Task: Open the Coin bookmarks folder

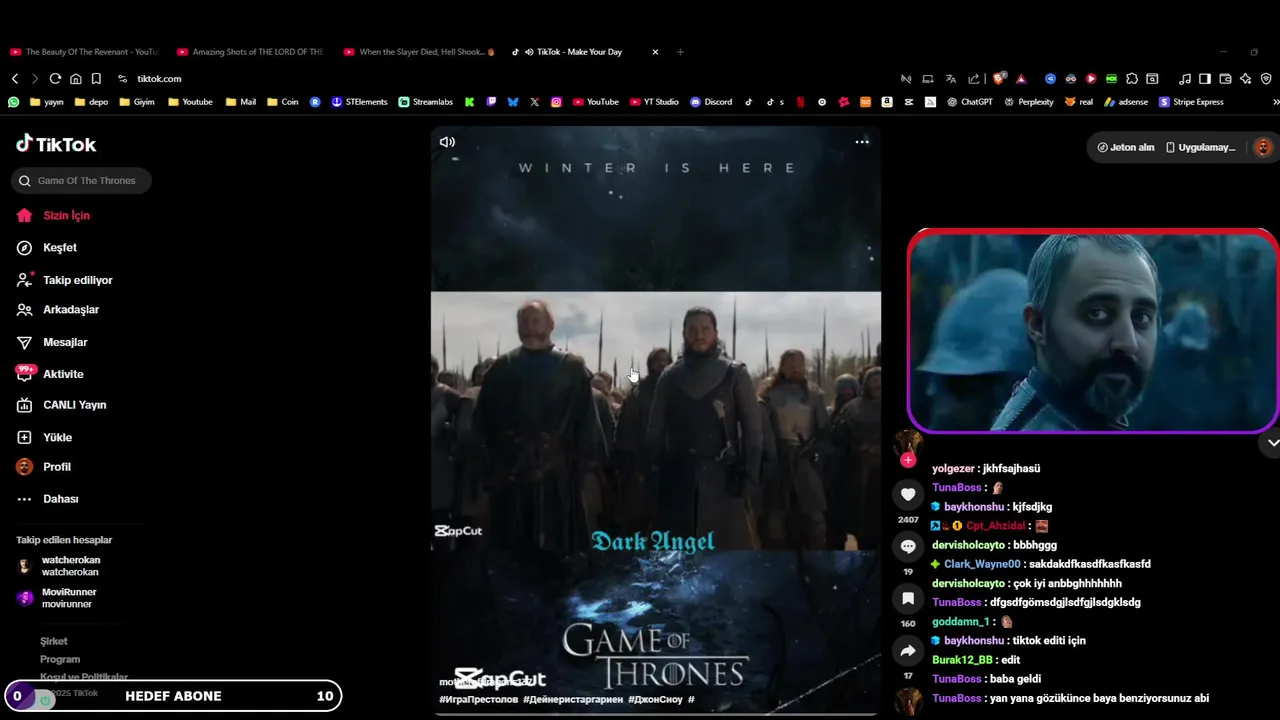Action: click(282, 102)
